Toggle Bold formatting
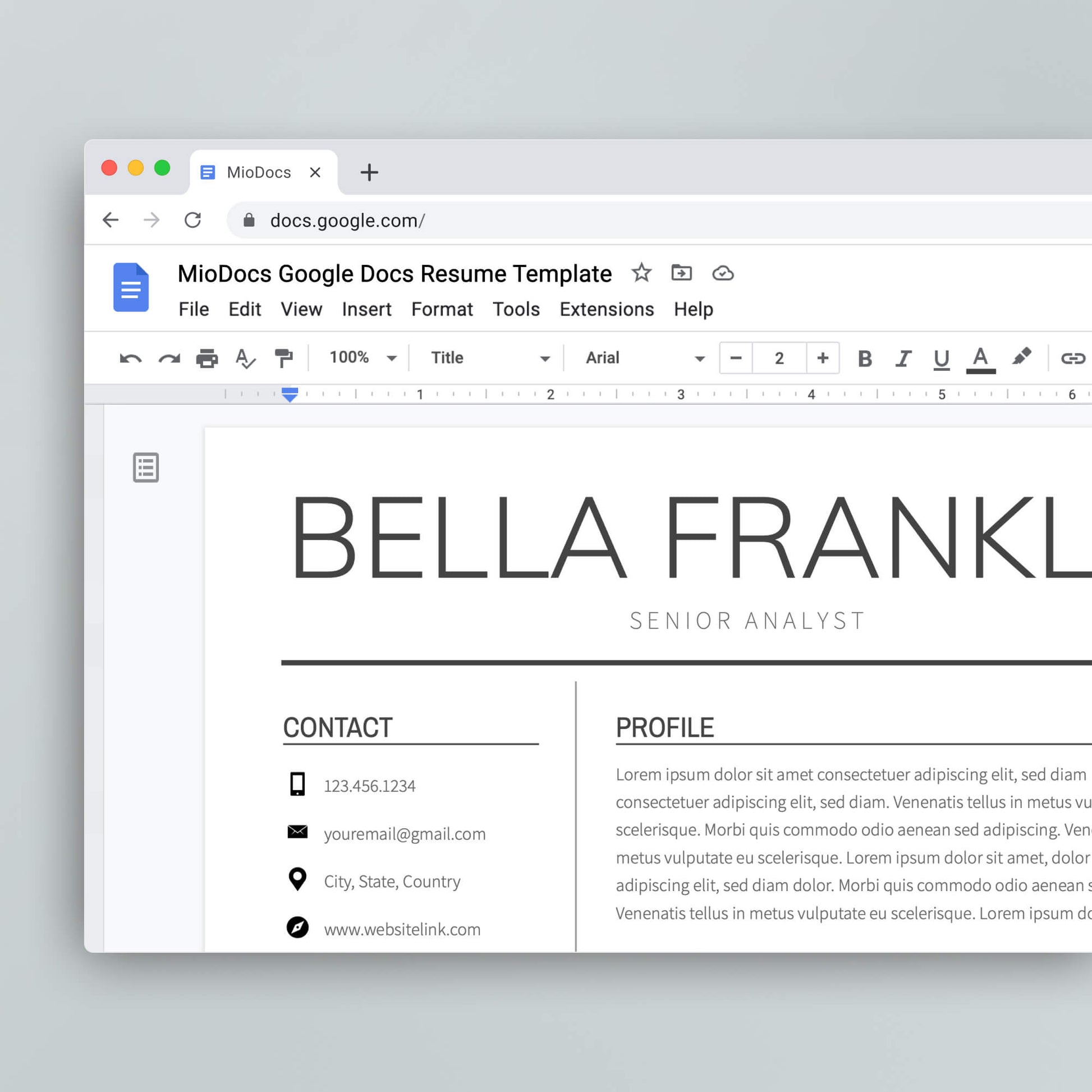This screenshot has height=1092, width=1092. [865, 359]
